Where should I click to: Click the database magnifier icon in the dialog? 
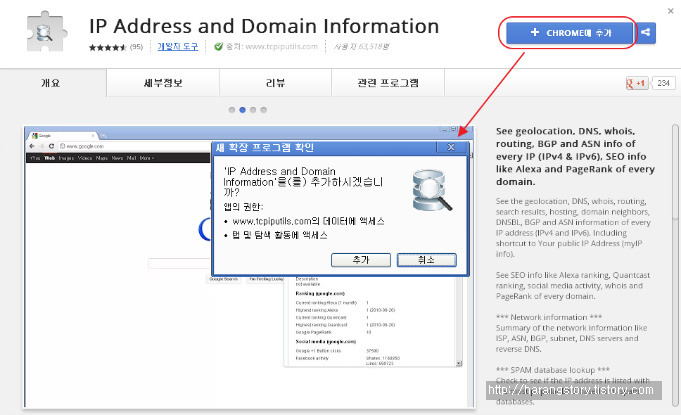(432, 191)
